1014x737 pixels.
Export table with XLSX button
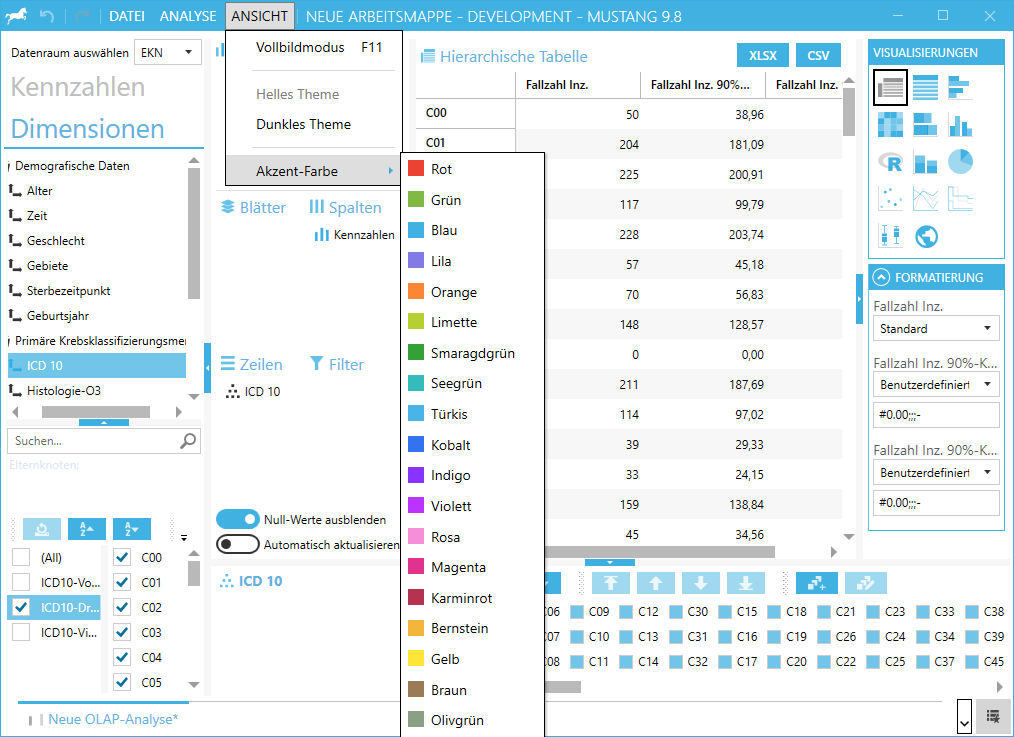point(763,55)
